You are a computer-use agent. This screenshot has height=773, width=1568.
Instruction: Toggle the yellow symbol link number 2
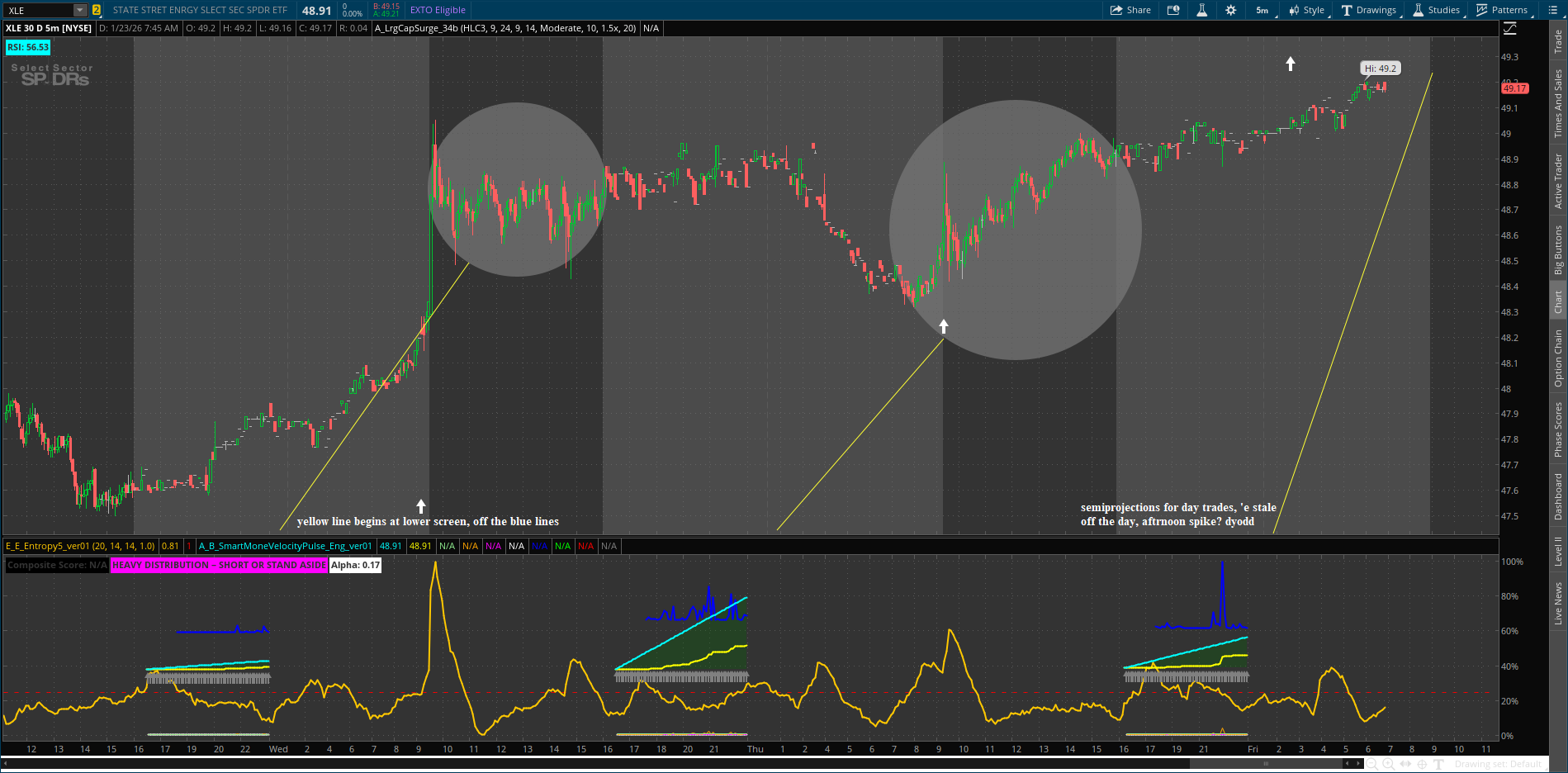(97, 10)
